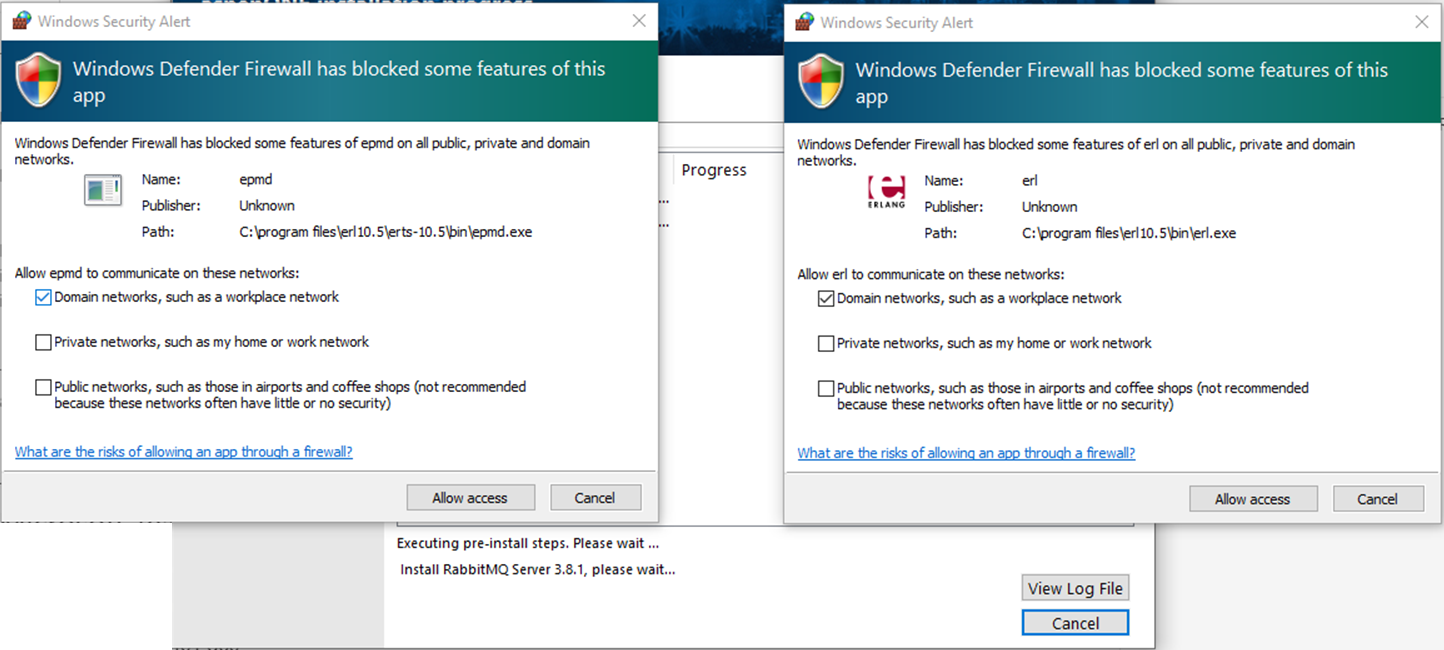Image resolution: width=1444 pixels, height=650 pixels.
Task: Click the shield icon in epmd alert
Action: click(x=38, y=82)
